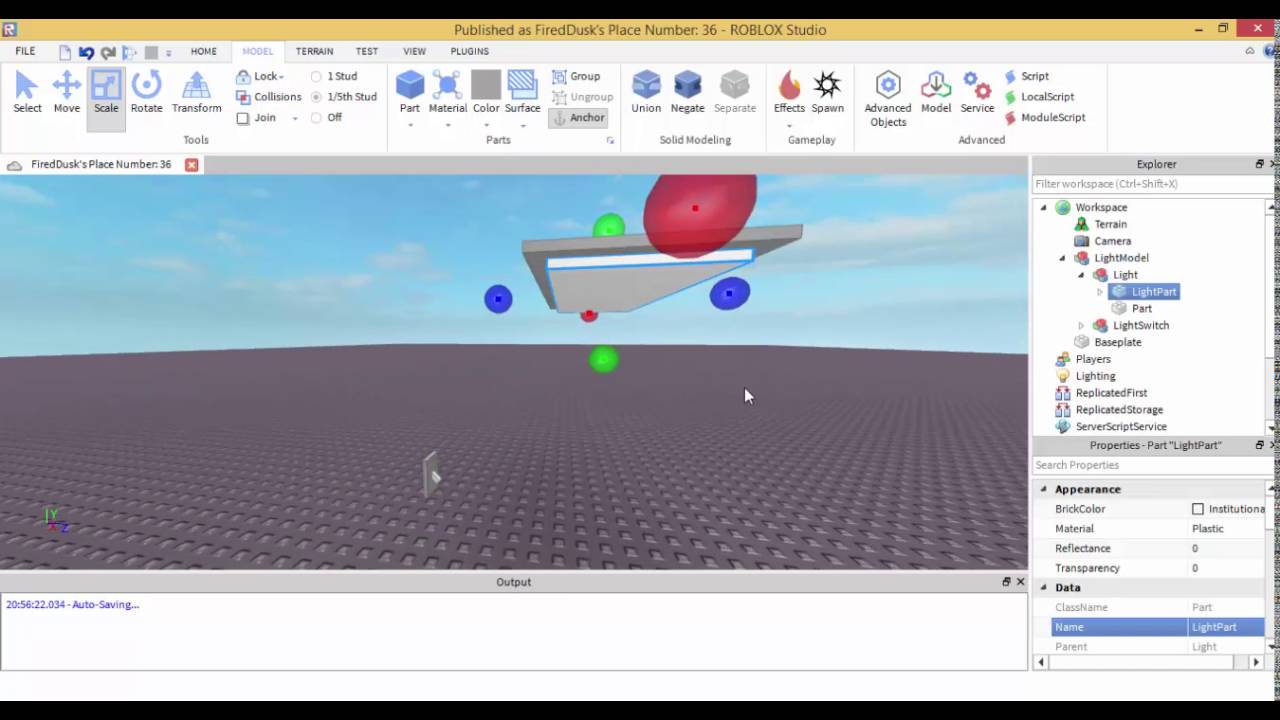Select the 1/5th Stud grid option

point(316,97)
